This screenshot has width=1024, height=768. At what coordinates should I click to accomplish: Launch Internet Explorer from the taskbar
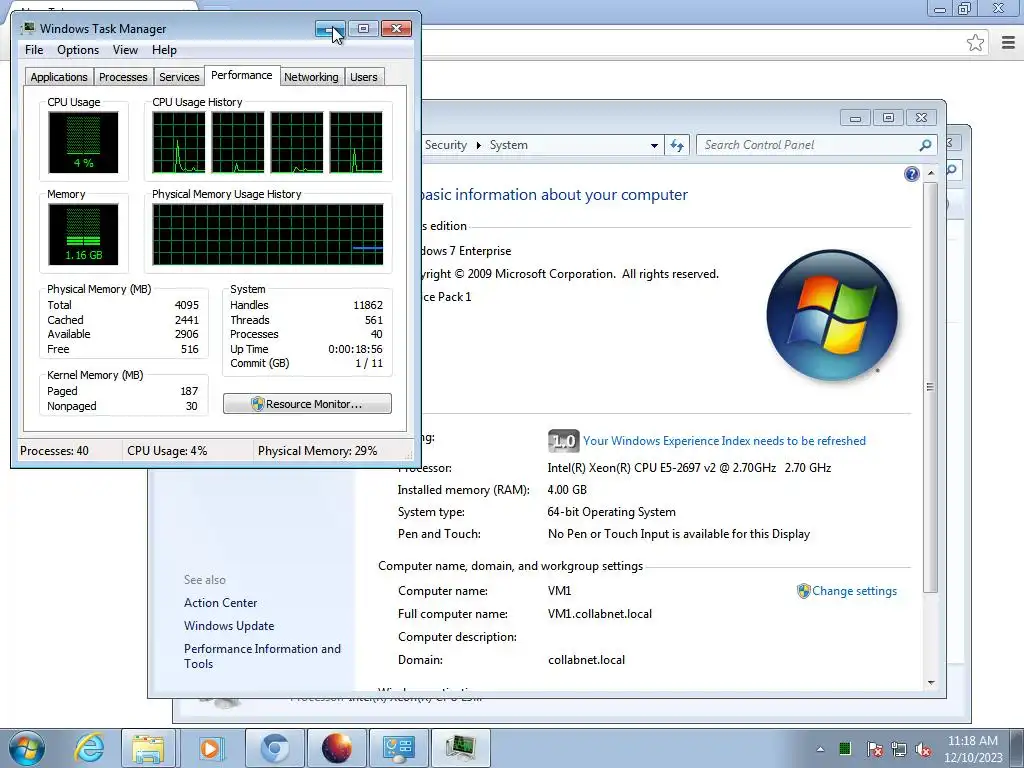89,748
